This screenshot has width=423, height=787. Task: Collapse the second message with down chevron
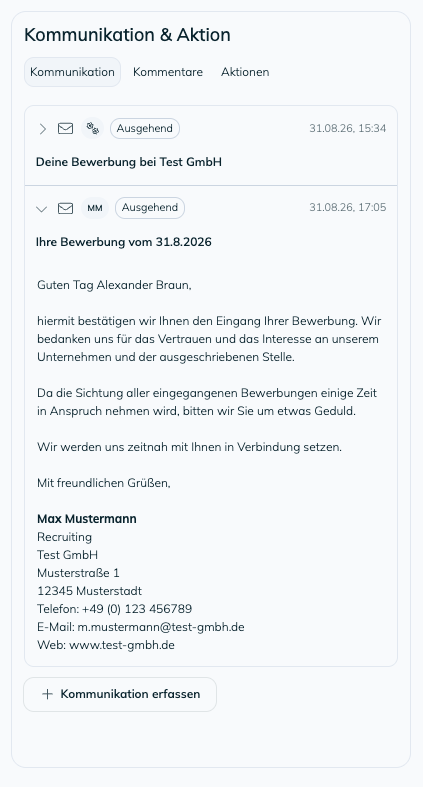click(42, 209)
